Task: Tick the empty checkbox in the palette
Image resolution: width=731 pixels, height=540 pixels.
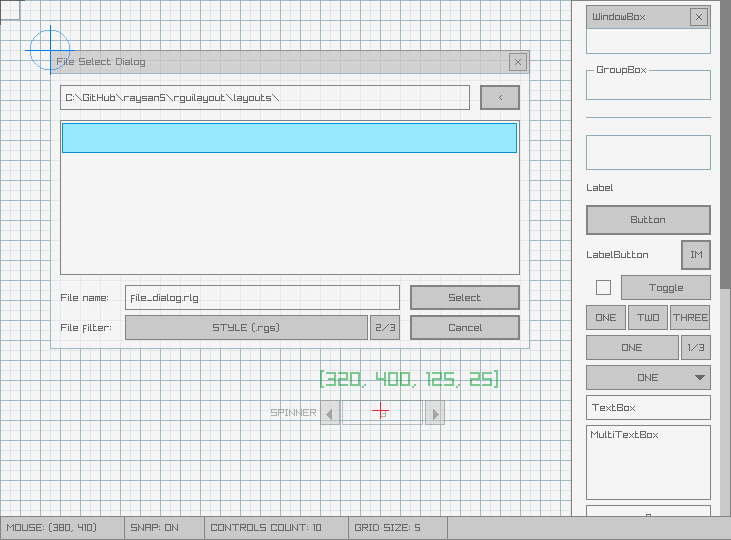Action: [603, 288]
